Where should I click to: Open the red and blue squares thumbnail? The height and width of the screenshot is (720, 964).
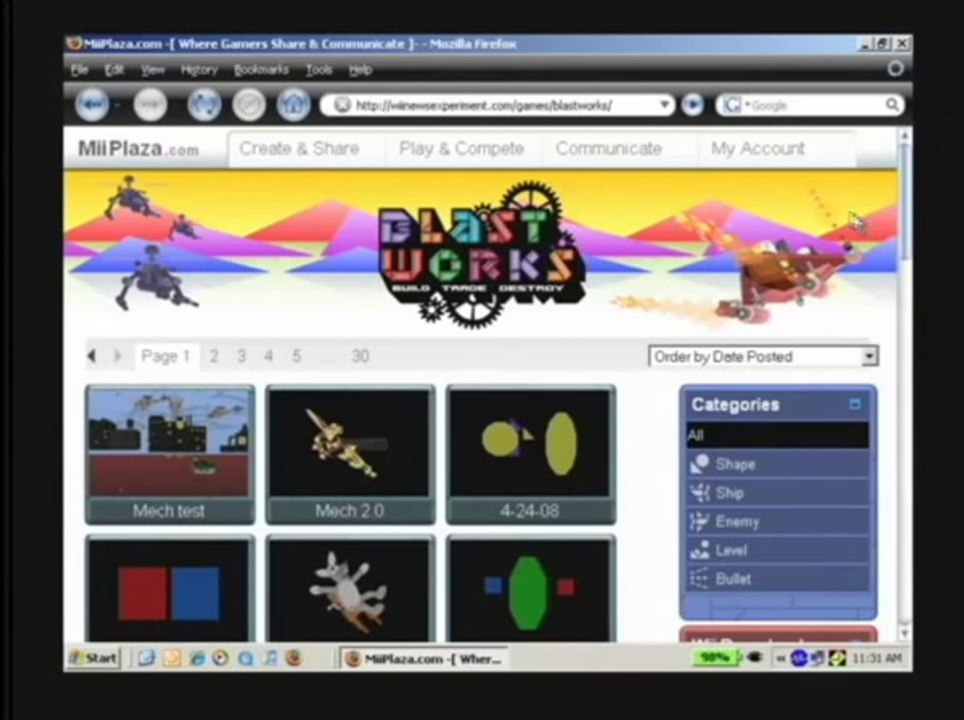point(170,589)
